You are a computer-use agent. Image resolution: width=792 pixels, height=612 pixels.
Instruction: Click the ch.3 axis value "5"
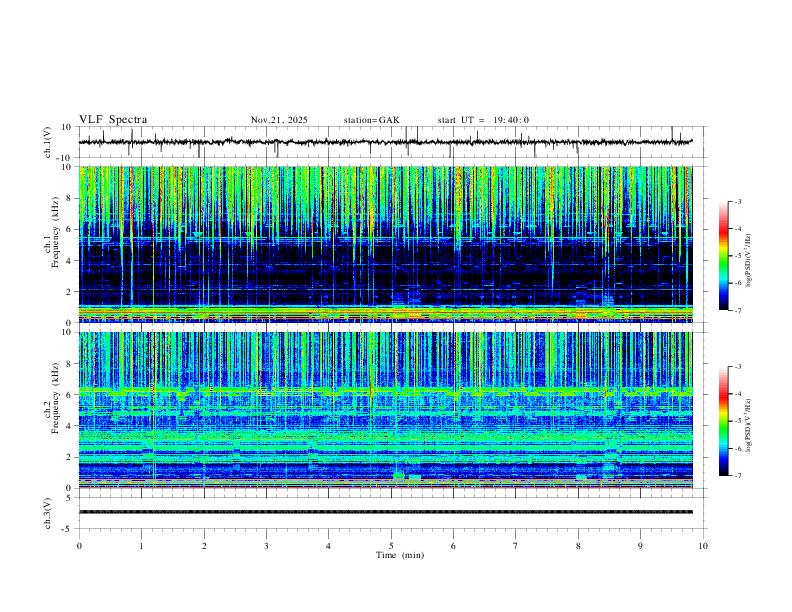[69, 498]
